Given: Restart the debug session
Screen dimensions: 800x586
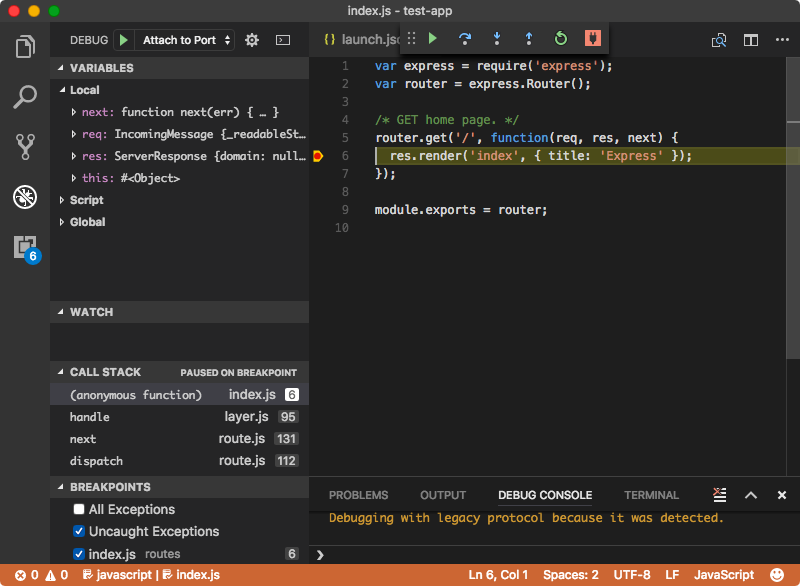Looking at the screenshot, I should point(560,38).
